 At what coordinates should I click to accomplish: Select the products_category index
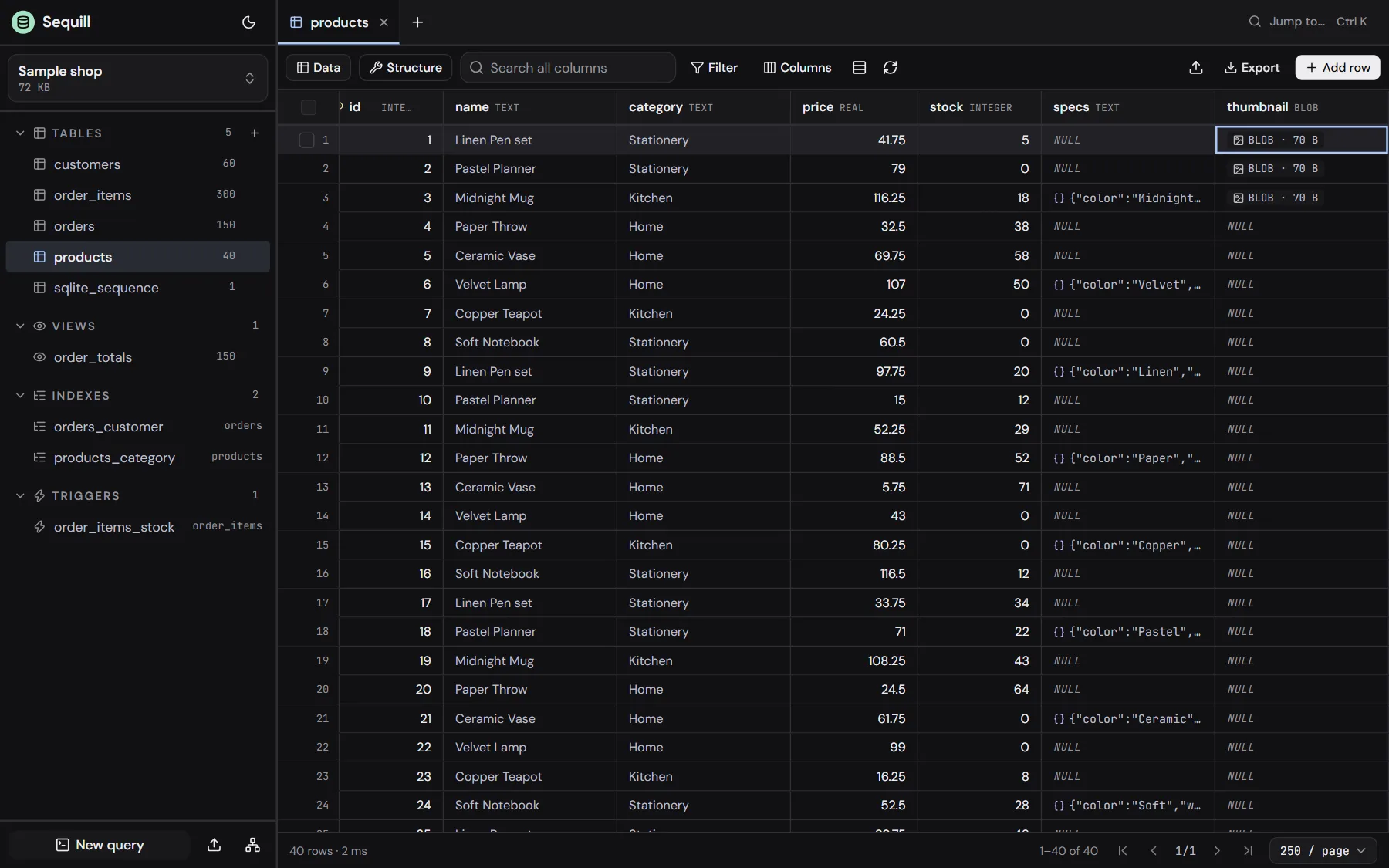point(137,457)
